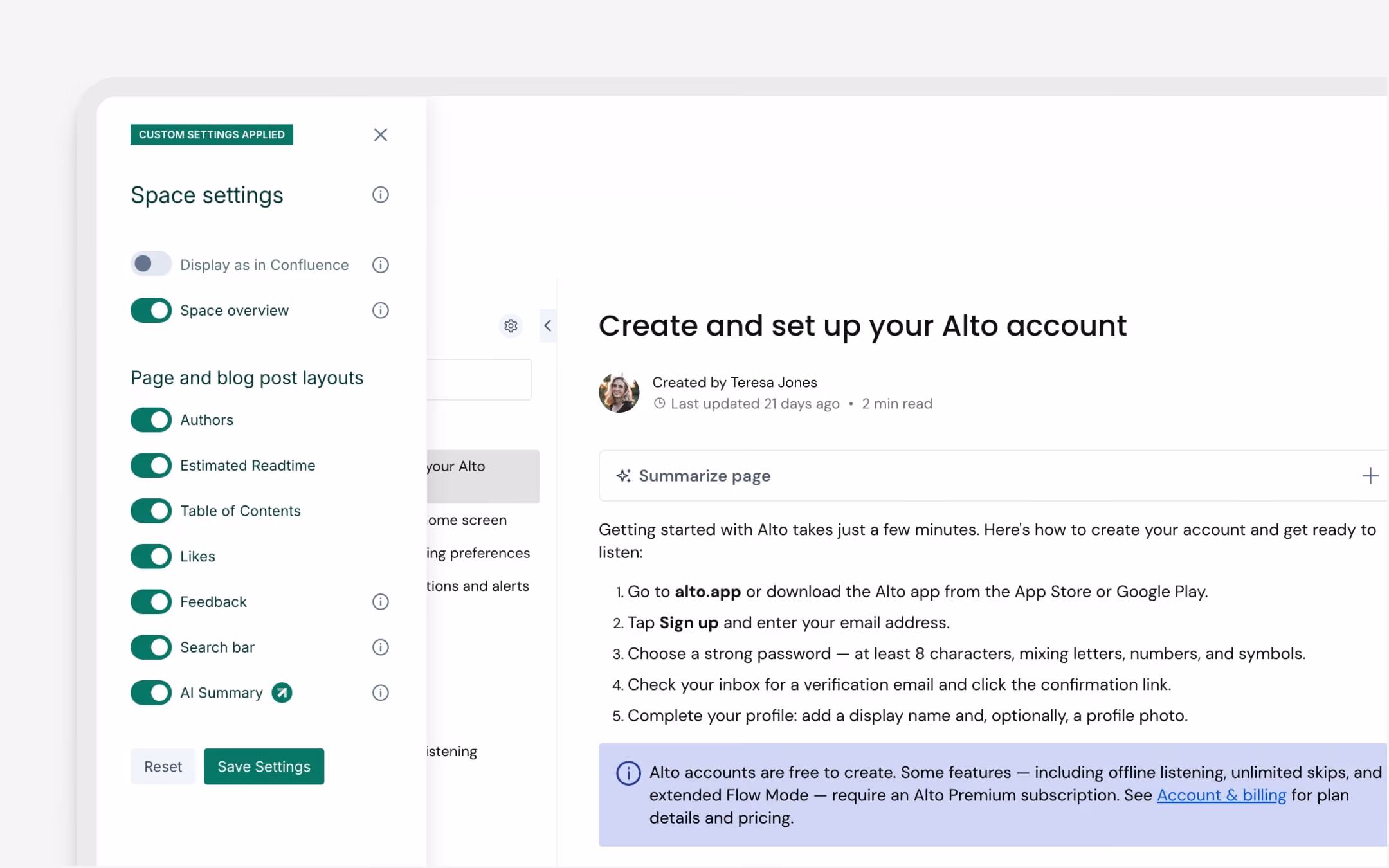1389x868 pixels.
Task: Disable the Authors toggle
Action: 151,420
